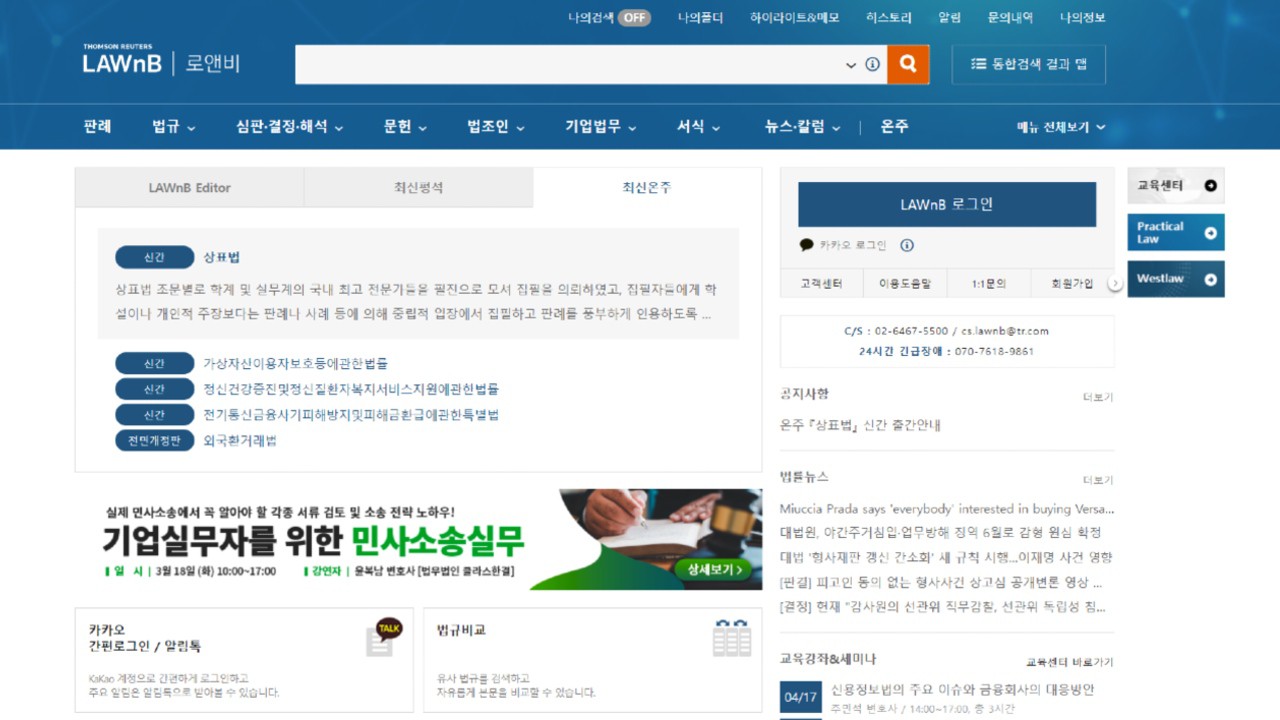Click the orange search magnifier button
Viewport: 1280px width, 720px height.
click(908, 64)
